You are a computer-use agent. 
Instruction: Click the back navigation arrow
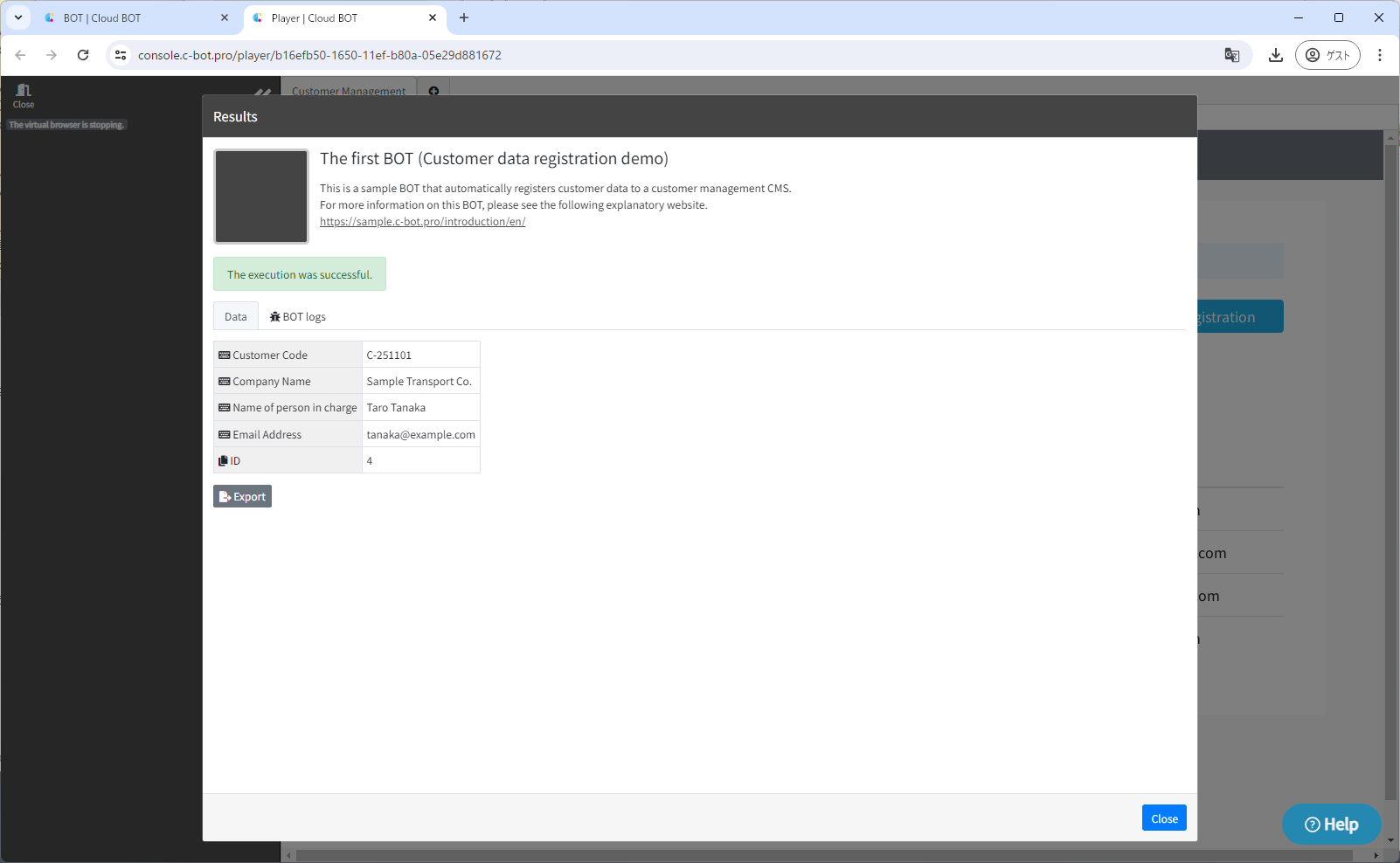point(20,55)
